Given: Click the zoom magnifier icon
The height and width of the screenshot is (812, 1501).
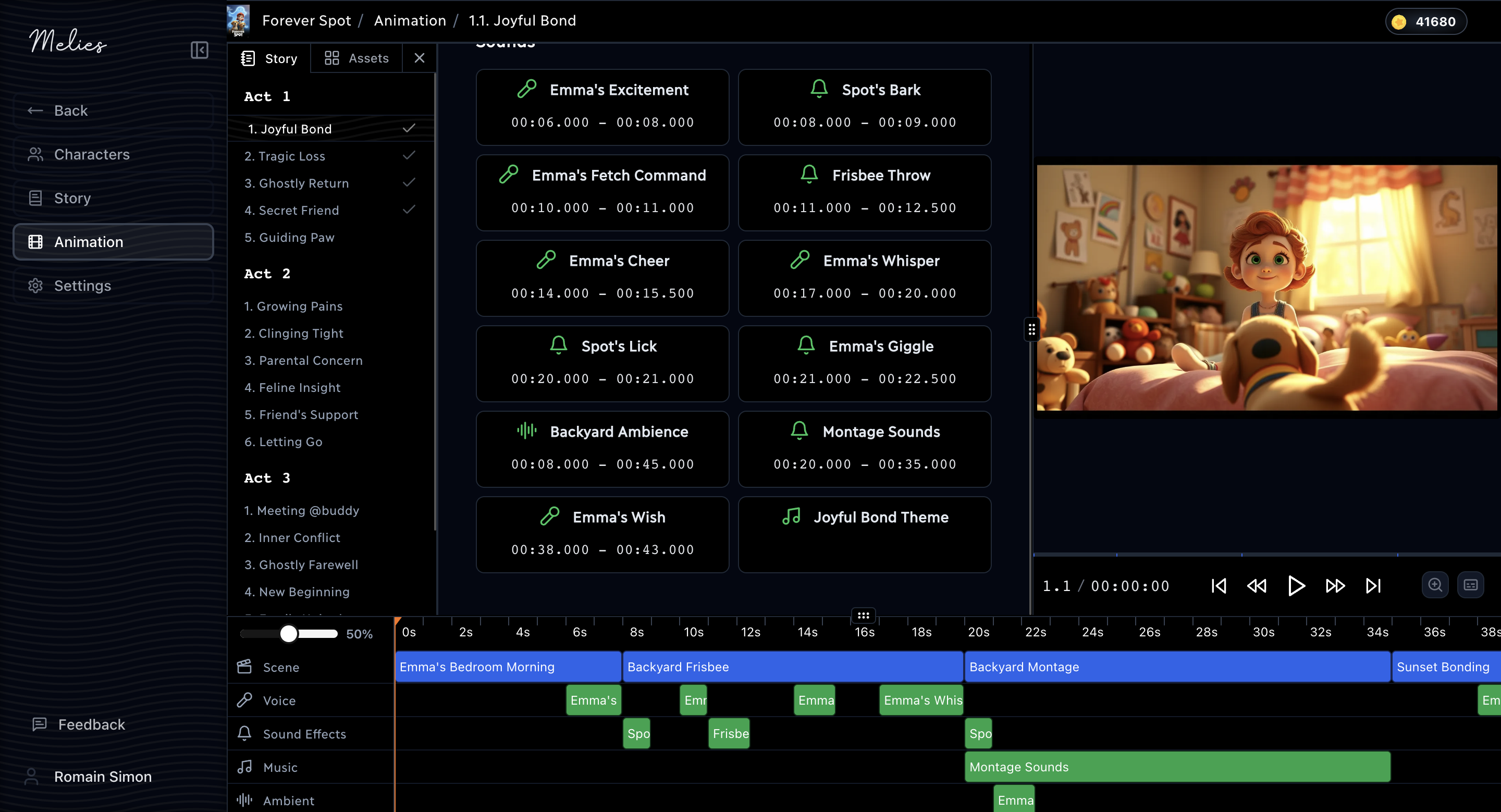Looking at the screenshot, I should tap(1435, 585).
